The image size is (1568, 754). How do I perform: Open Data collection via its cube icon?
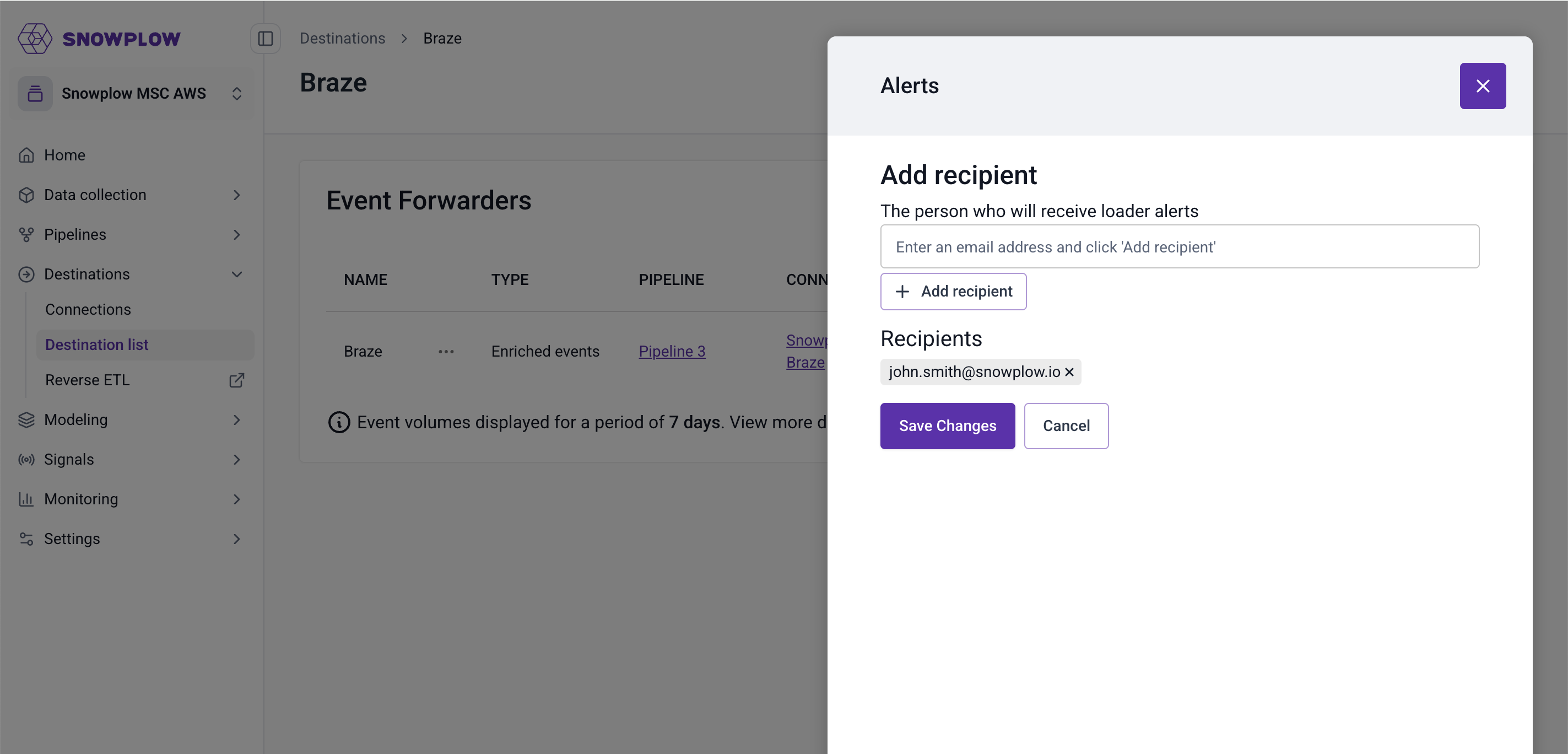click(27, 194)
